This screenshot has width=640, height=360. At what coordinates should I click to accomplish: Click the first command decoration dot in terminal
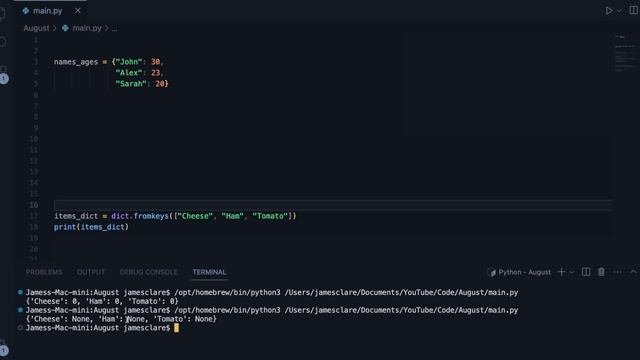pos(20,292)
